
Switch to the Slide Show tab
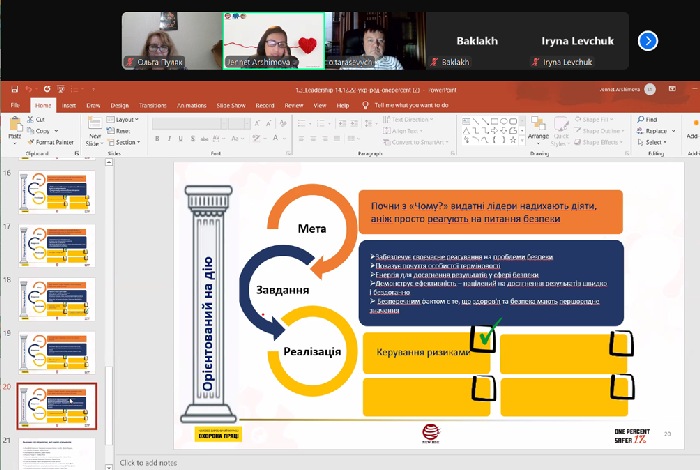pyautogui.click(x=230, y=104)
